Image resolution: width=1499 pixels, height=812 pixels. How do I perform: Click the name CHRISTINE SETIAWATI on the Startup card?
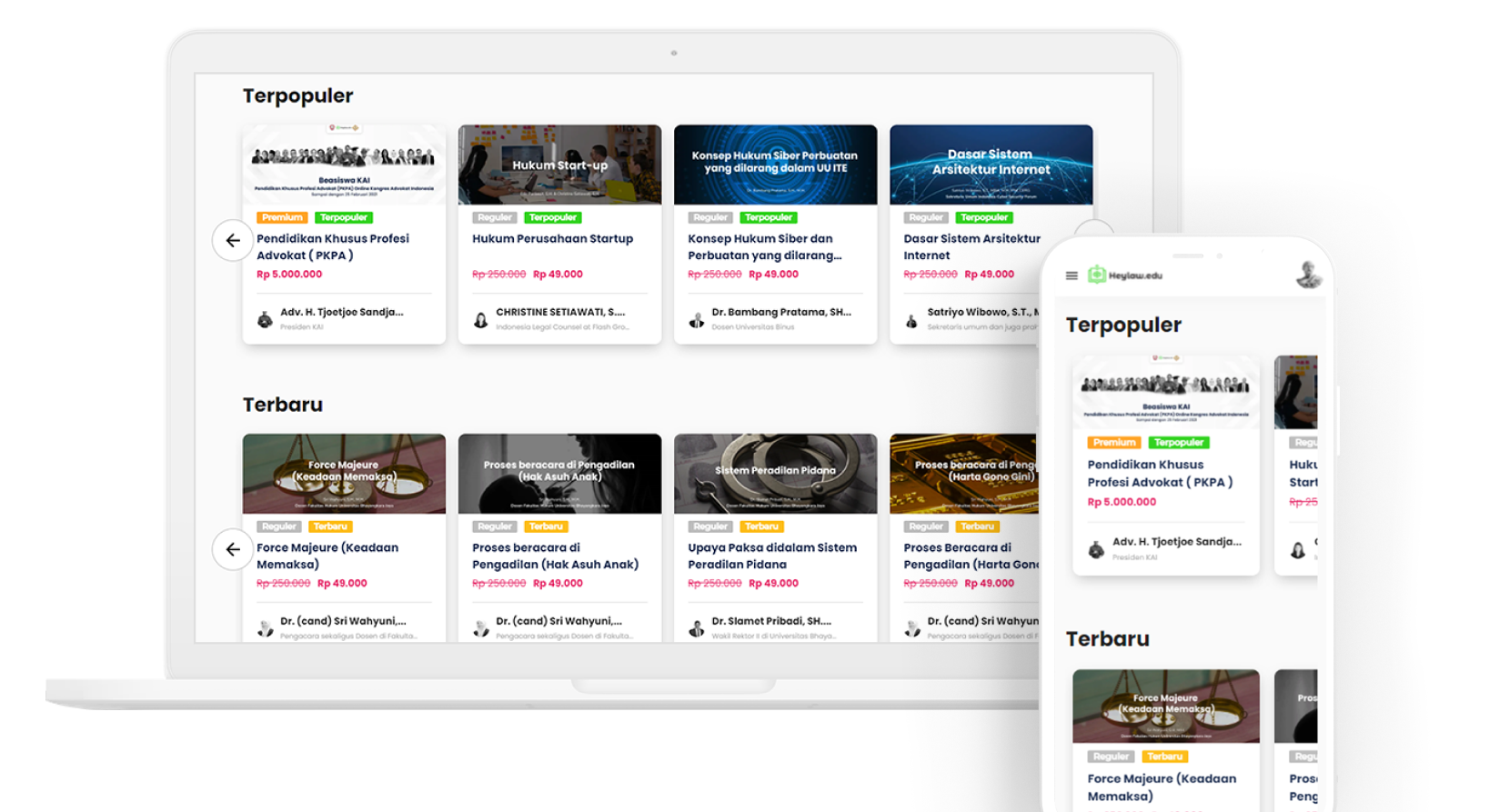coord(560,312)
